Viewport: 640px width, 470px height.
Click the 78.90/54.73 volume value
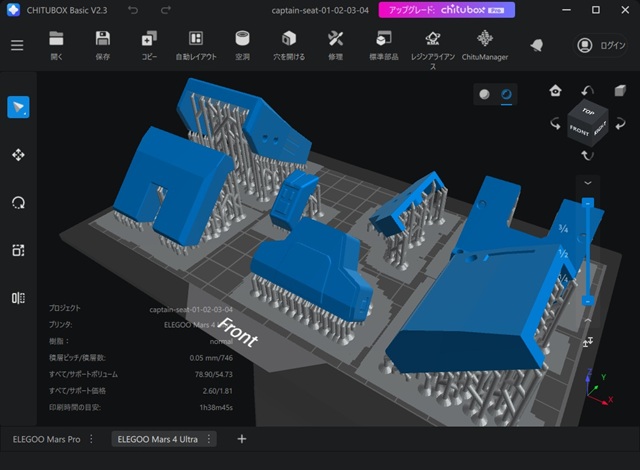[213, 374]
